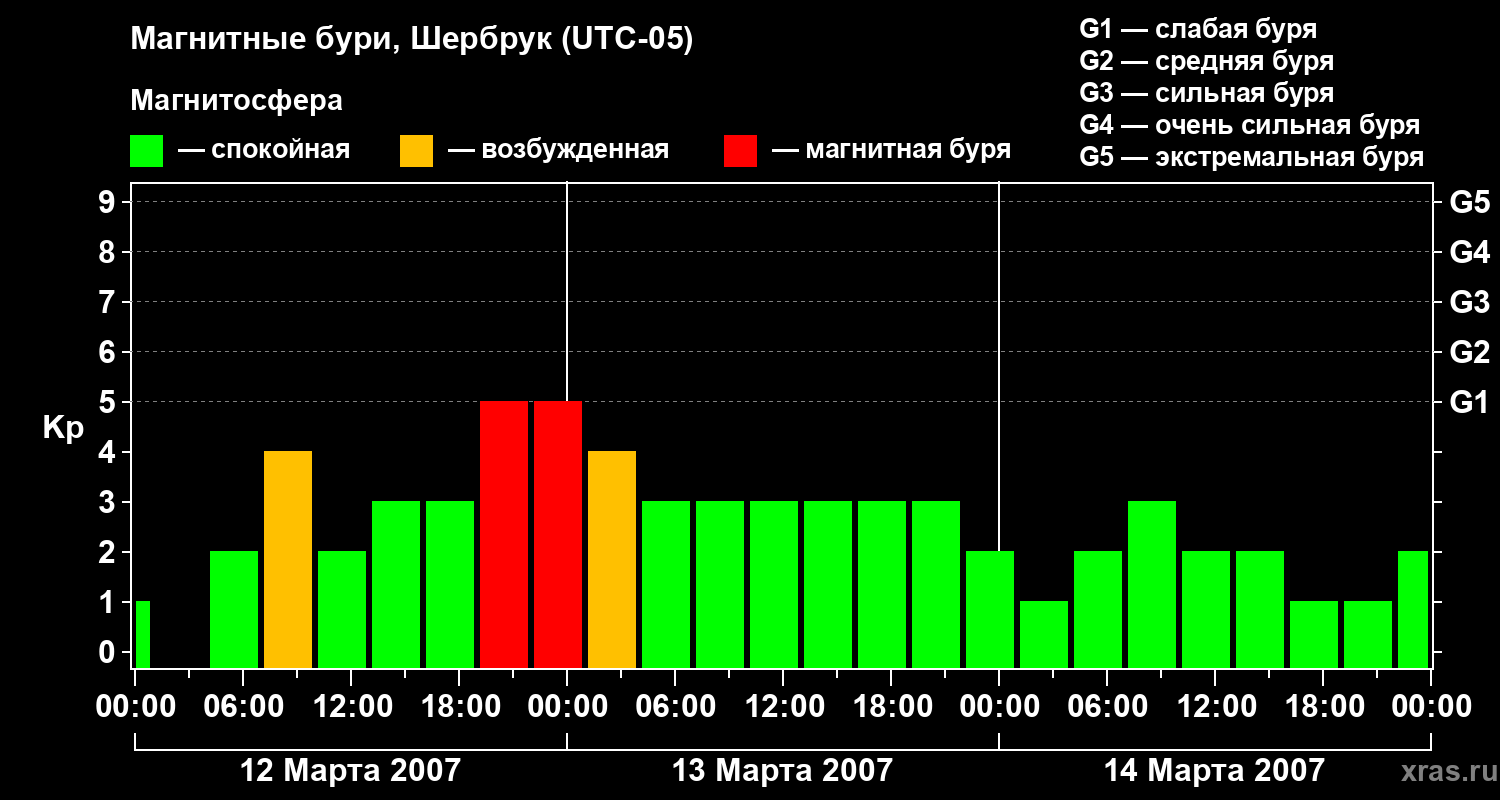This screenshot has height=800, width=1500.
Task: Click the '06:00' tick label for 14 March
Action: coord(1107,706)
